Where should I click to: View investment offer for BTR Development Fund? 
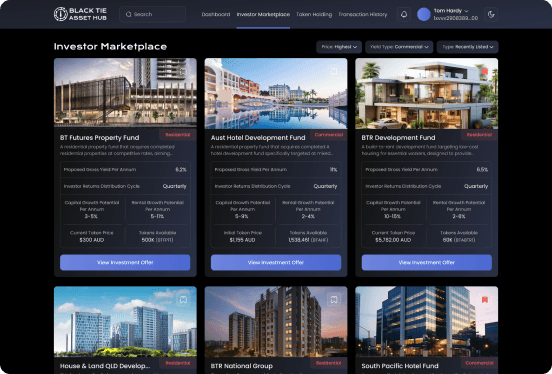tap(427, 262)
